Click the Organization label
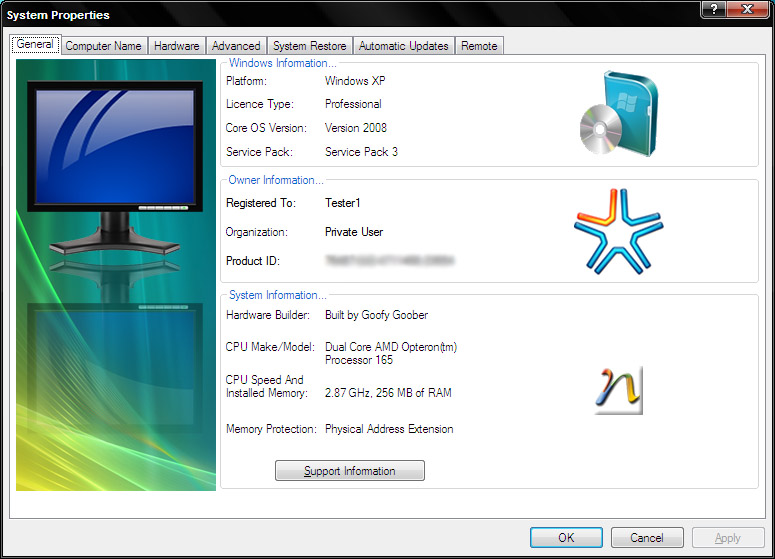 click(256, 232)
